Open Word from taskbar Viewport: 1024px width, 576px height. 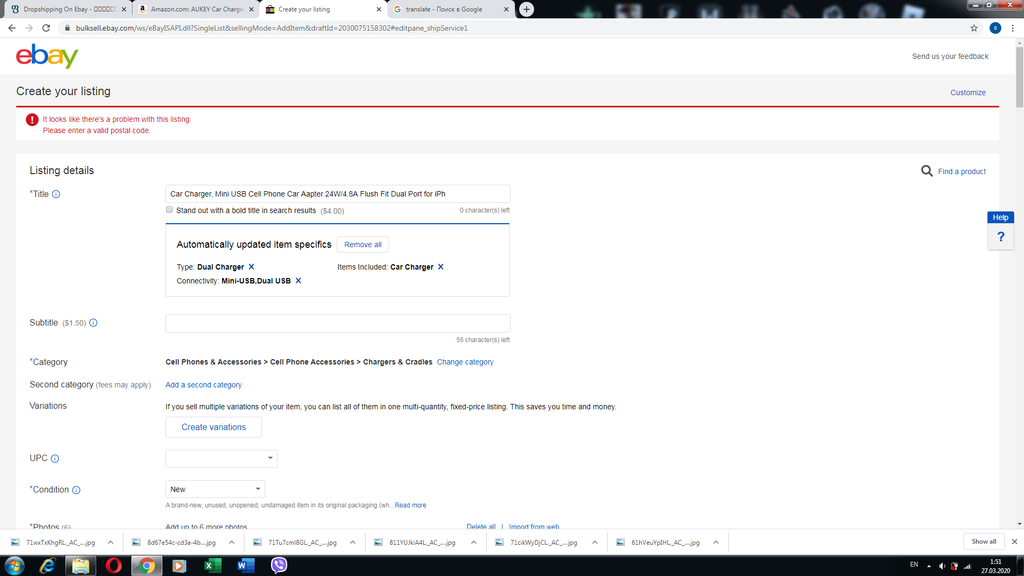(x=246, y=566)
